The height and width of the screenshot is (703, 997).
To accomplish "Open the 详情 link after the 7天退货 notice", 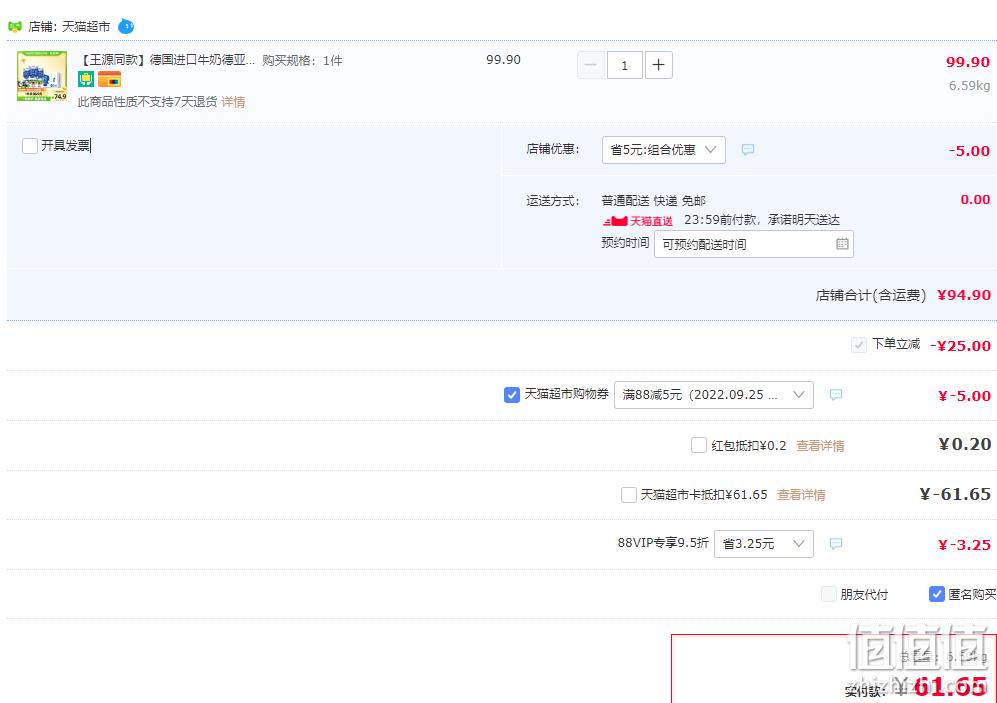I will 233,102.
